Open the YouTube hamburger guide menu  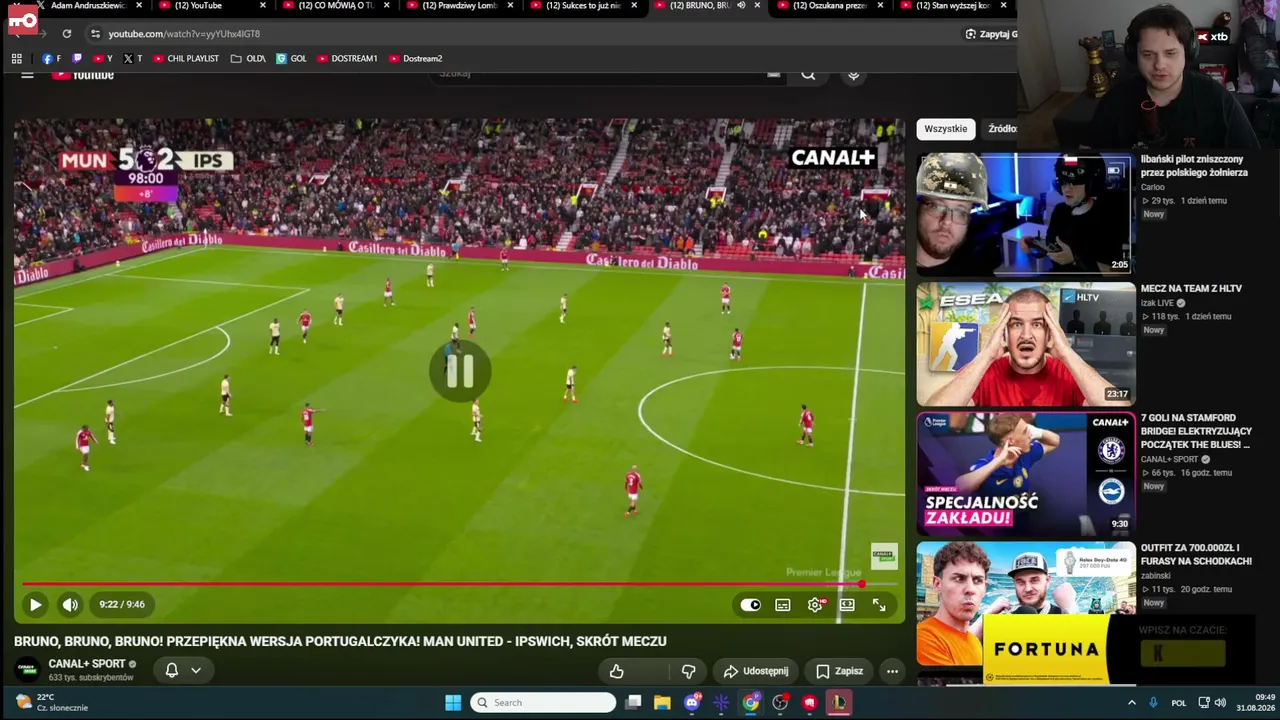point(28,75)
